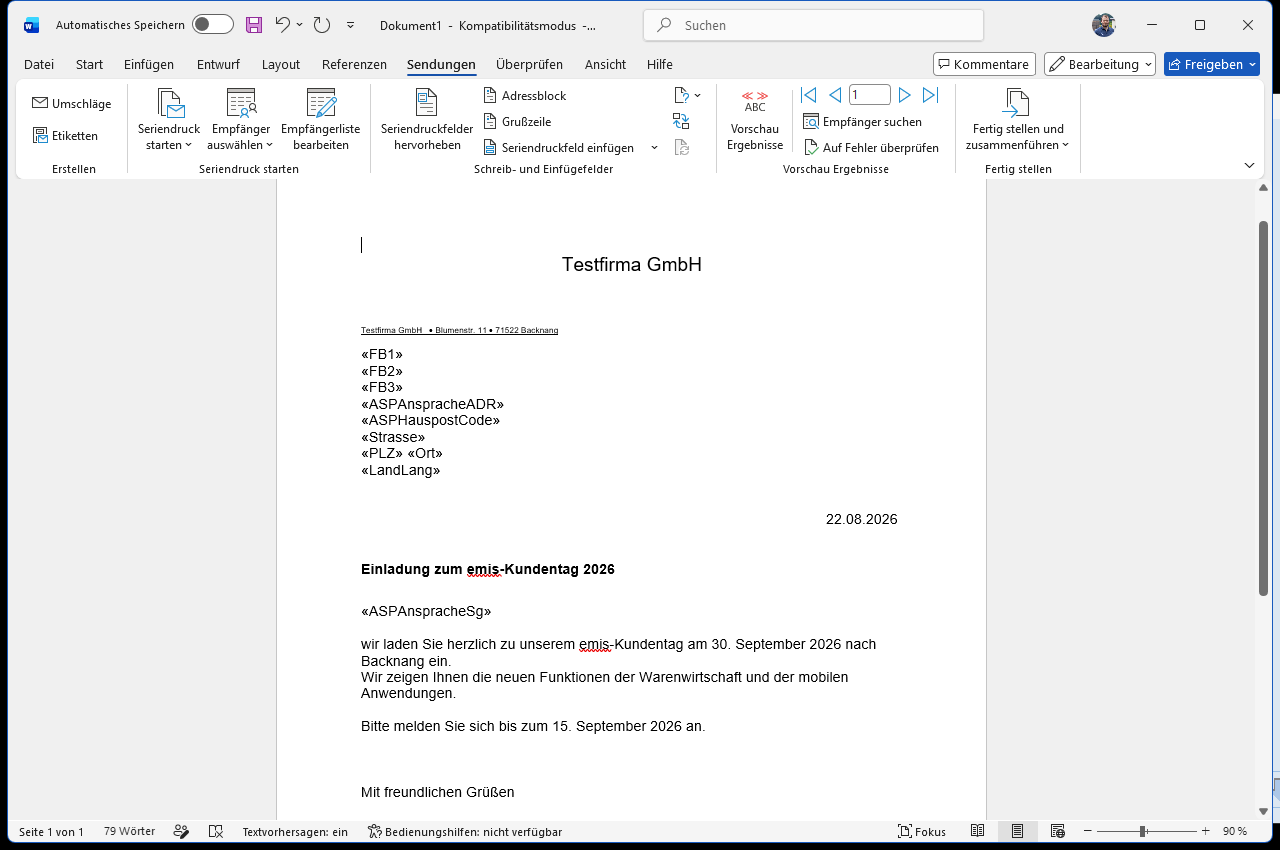Open the Ansicht tab
Image resolution: width=1280 pixels, height=850 pixels.
tap(605, 64)
